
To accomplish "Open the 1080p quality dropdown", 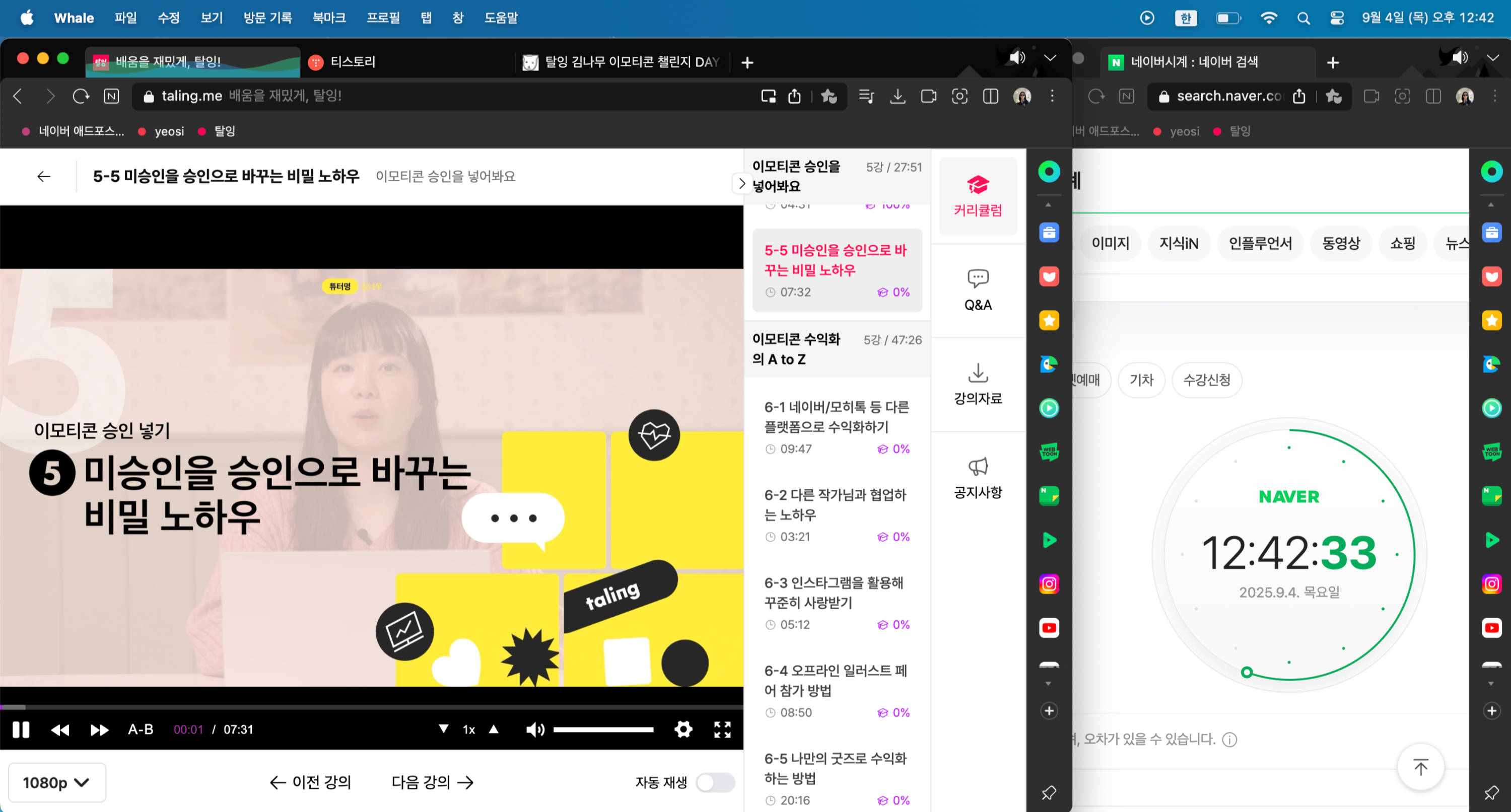I will click(x=57, y=782).
